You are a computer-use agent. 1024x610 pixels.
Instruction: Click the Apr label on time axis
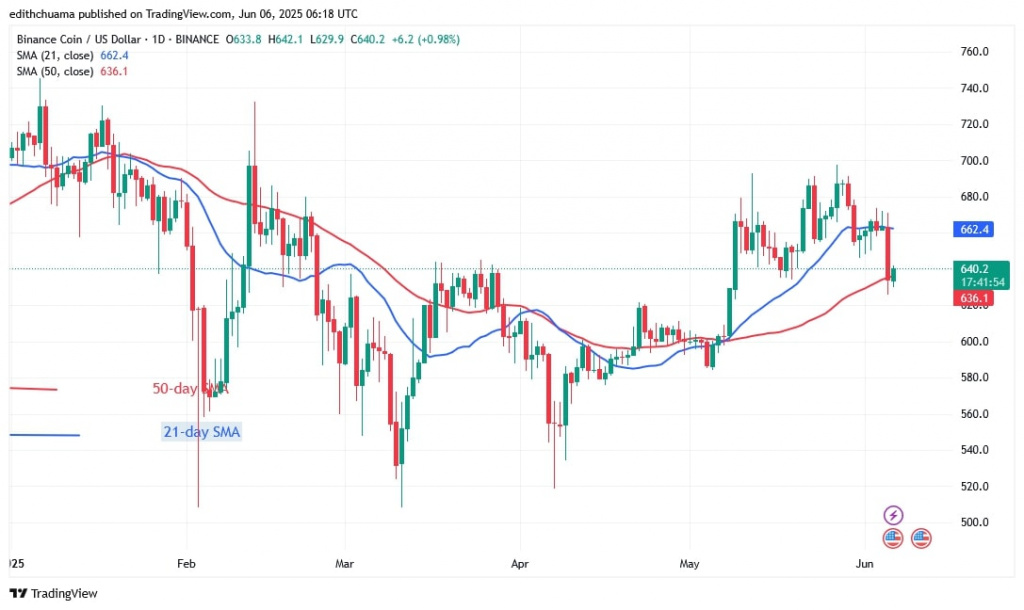click(x=517, y=564)
